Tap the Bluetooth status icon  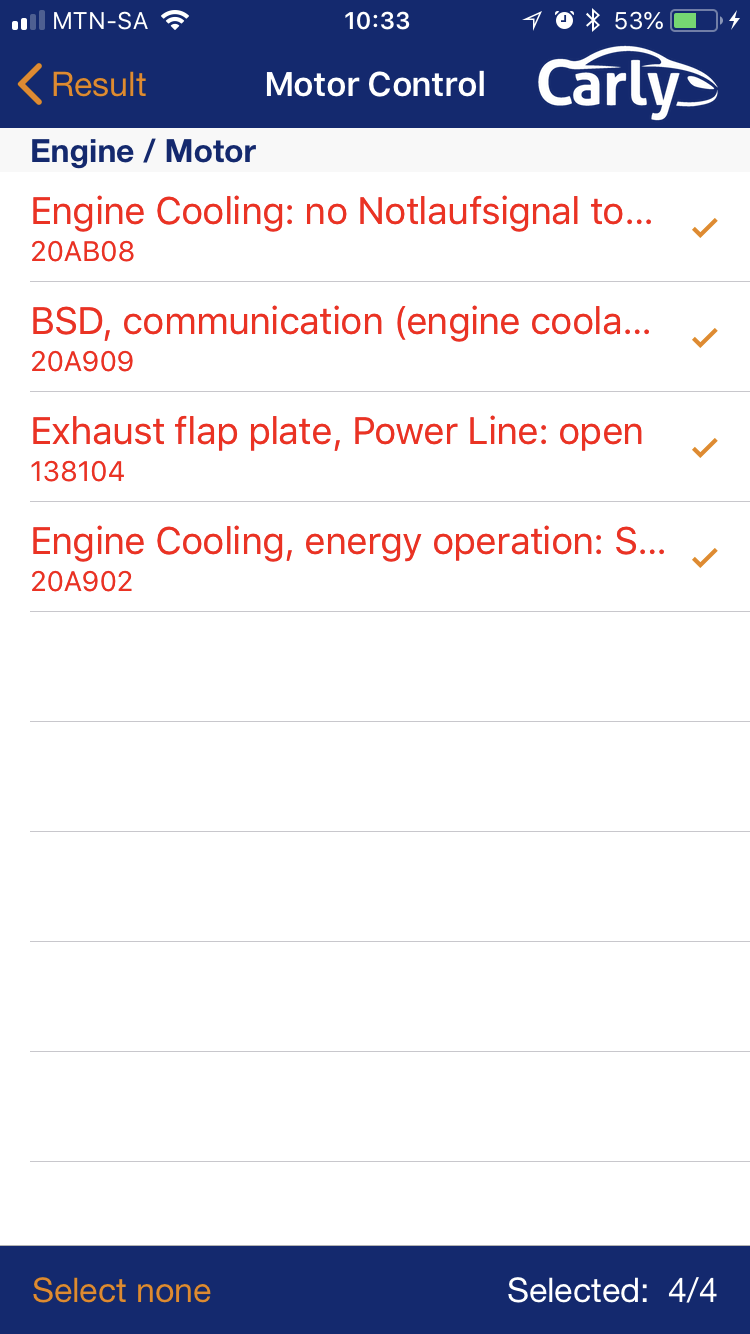[x=593, y=20]
